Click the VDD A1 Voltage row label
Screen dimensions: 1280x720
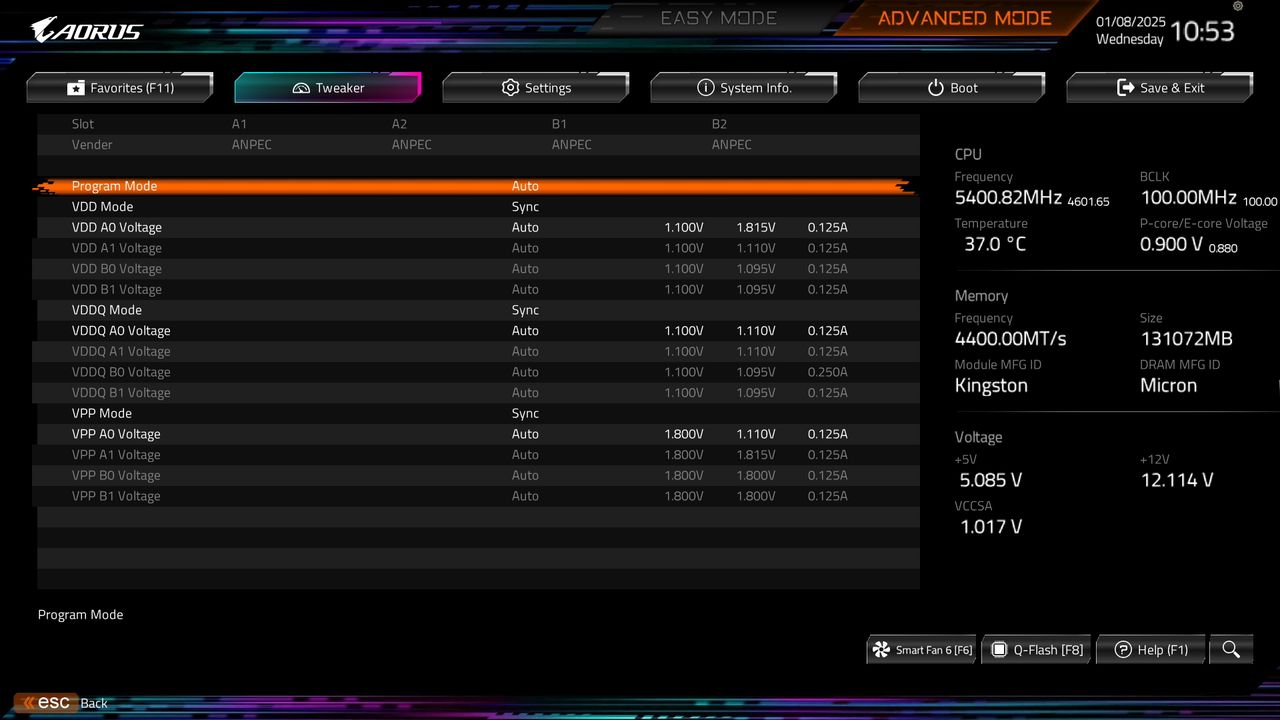pos(116,248)
